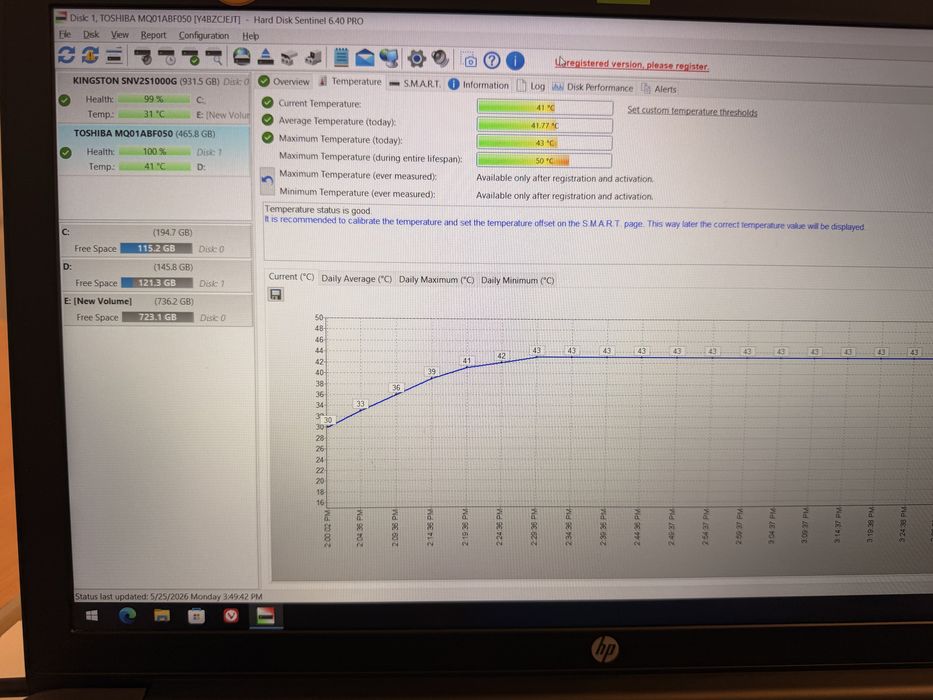Open the Configuration menu
Viewport: 933px width, 700px height.
coord(203,36)
